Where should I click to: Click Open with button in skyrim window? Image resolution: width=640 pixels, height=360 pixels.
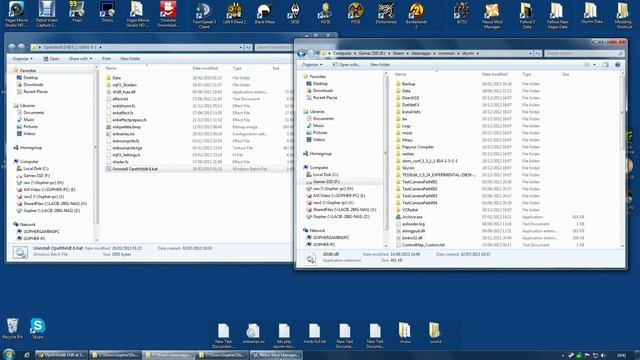[346, 64]
